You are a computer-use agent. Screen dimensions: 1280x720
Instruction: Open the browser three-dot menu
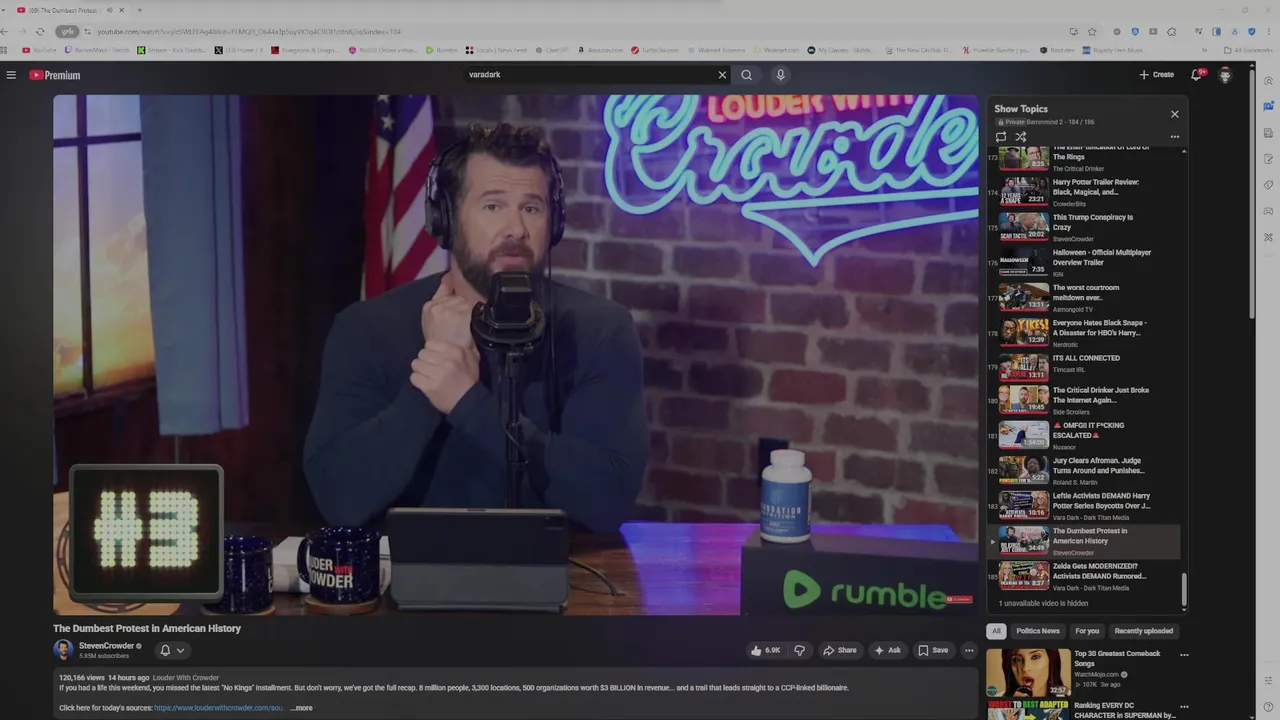click(1270, 32)
